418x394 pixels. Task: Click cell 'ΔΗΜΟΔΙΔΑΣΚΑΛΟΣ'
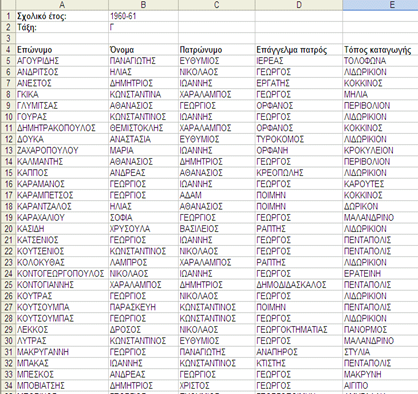(x=299, y=285)
